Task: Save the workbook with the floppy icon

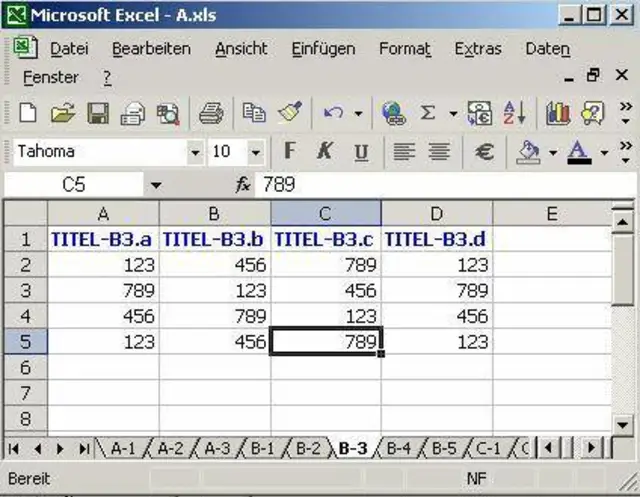Action: click(x=98, y=113)
